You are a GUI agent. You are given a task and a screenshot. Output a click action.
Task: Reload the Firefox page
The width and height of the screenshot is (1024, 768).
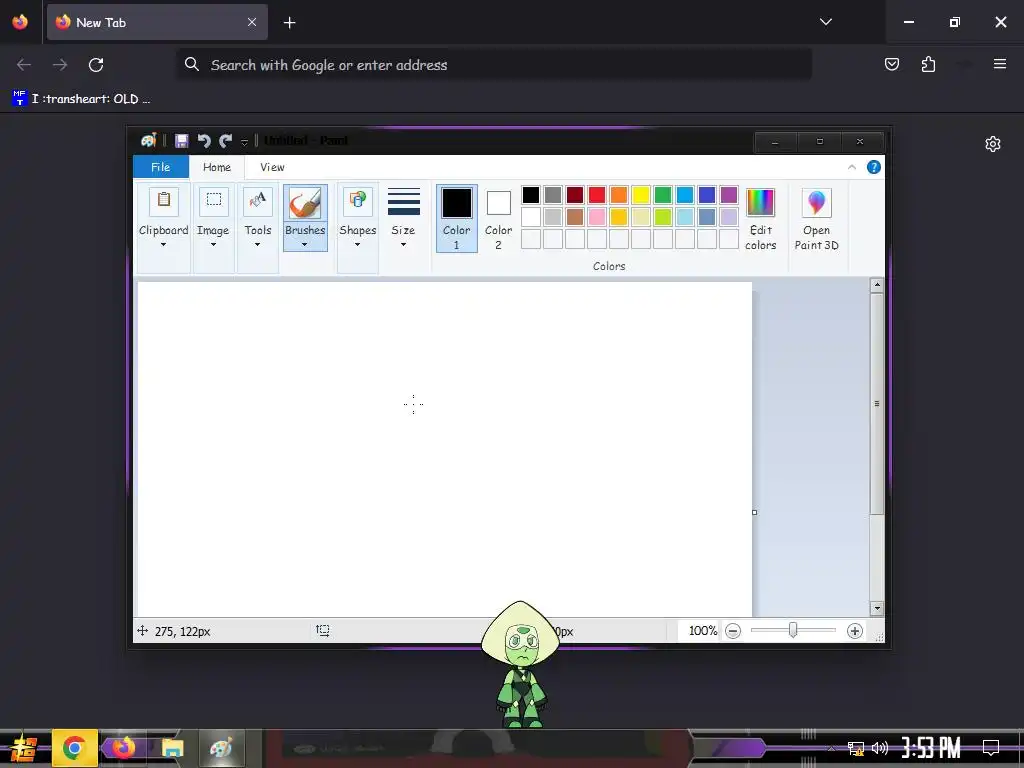point(96,65)
